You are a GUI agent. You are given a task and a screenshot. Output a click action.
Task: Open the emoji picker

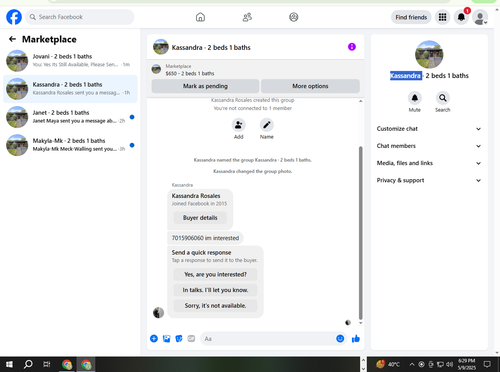340,339
